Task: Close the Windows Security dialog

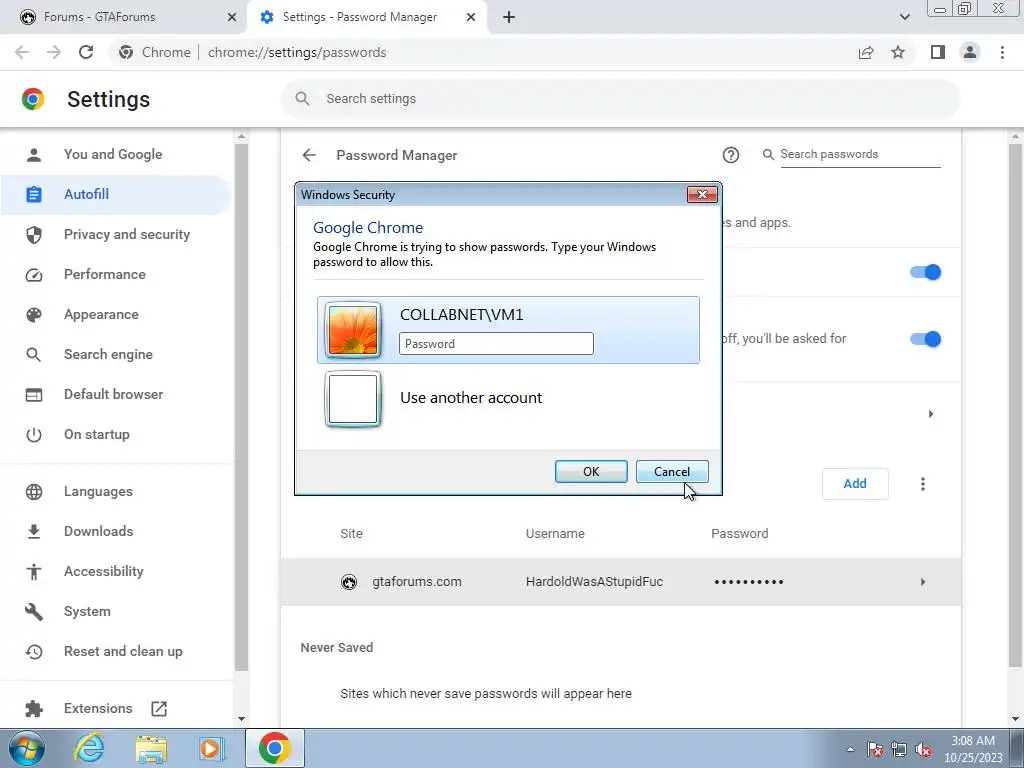Action: click(702, 195)
